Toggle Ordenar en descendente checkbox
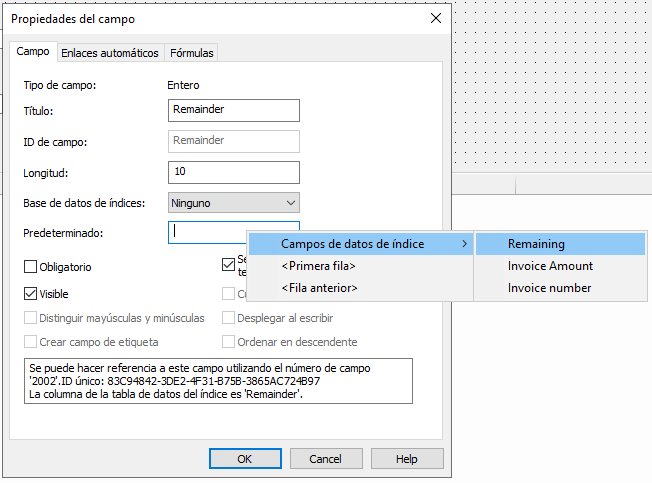Image resolution: width=652 pixels, height=483 pixels. (228, 342)
